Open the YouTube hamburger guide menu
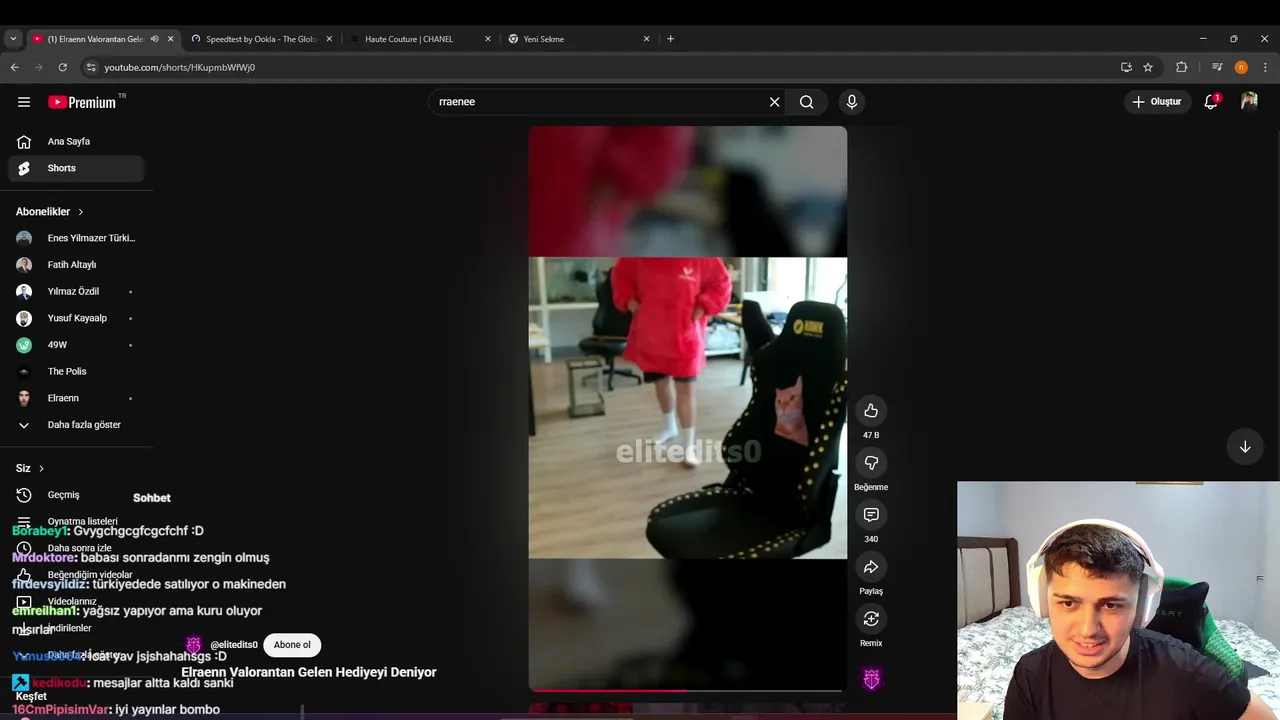Image resolution: width=1280 pixels, height=720 pixels. pyautogui.click(x=24, y=102)
